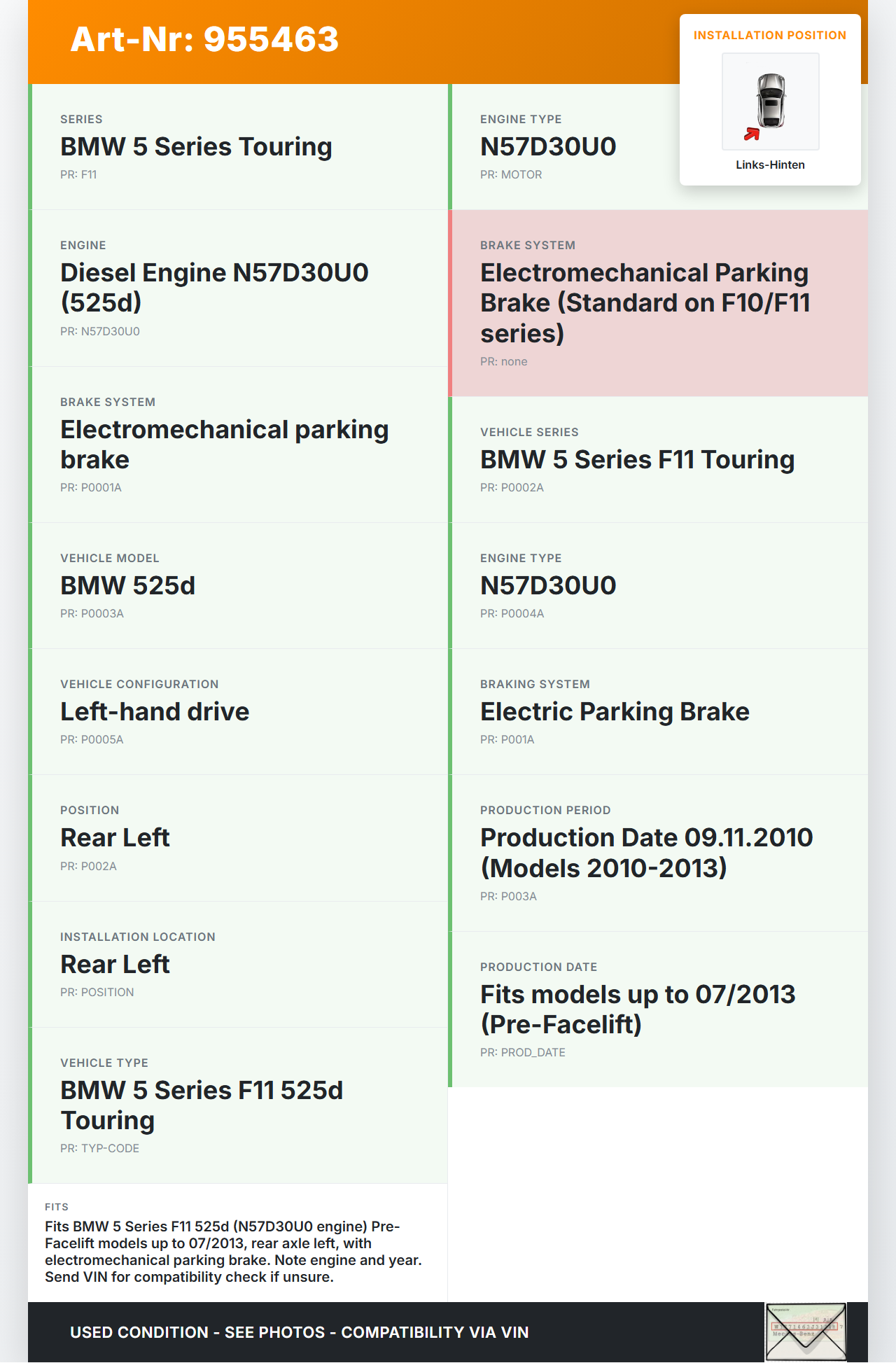Click the BMW 5 Series F11 525d Touring vehicle type
The image size is (896, 1363).
(x=238, y=1105)
